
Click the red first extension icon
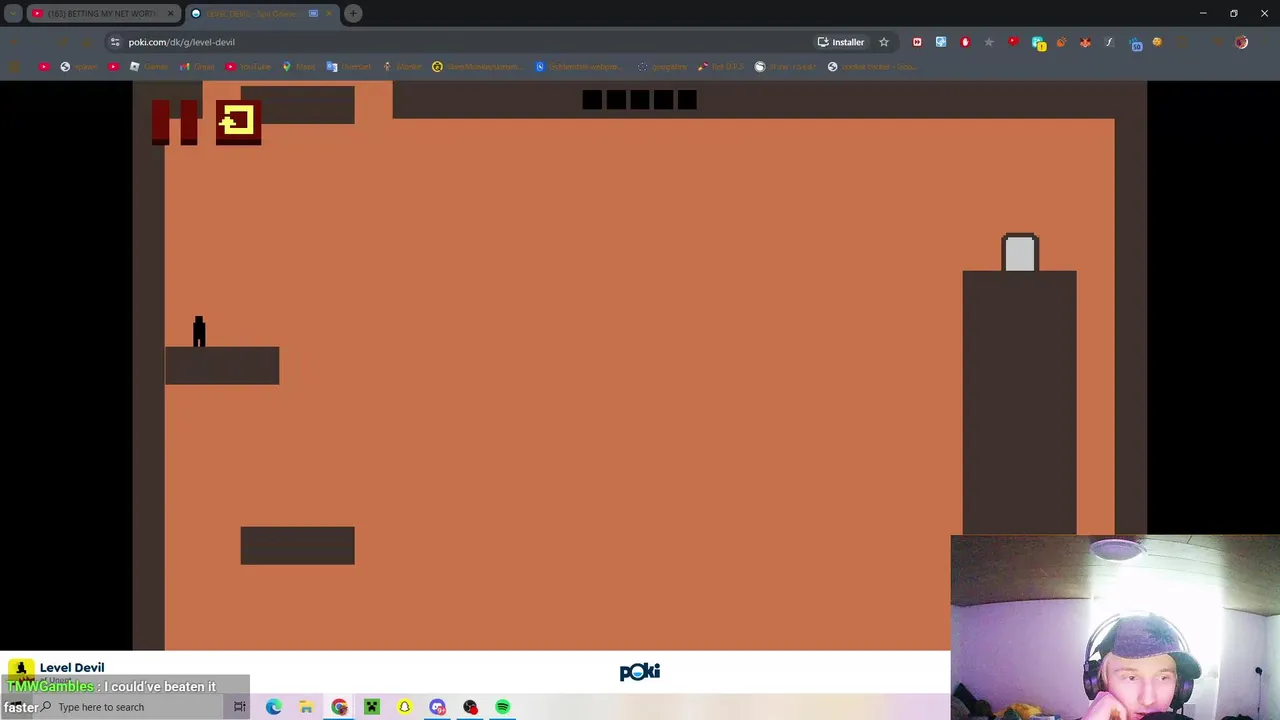[x=917, y=42]
